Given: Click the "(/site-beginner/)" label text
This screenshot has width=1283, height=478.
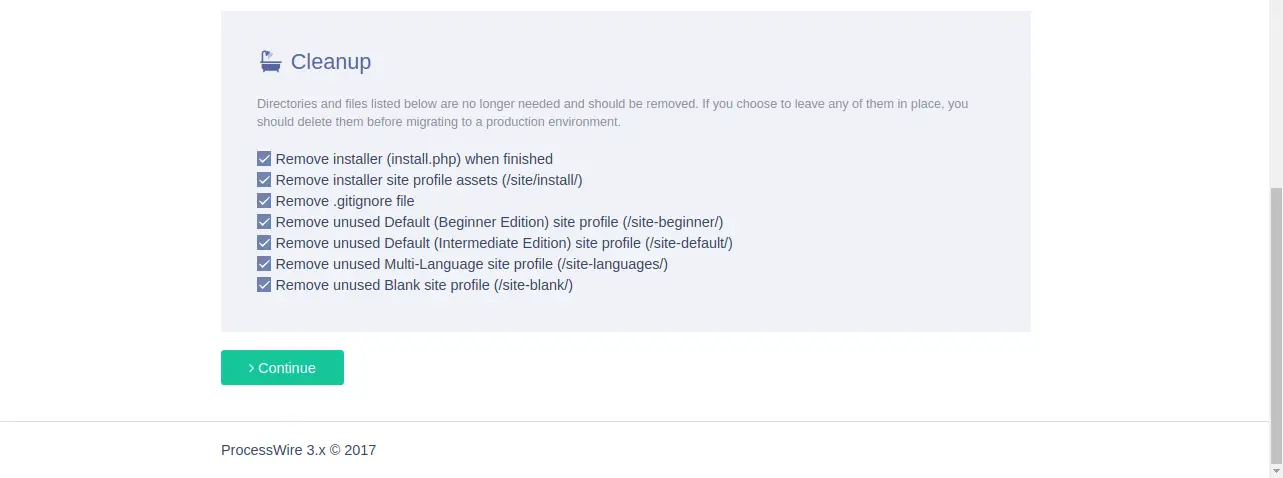Looking at the screenshot, I should tap(668, 222).
